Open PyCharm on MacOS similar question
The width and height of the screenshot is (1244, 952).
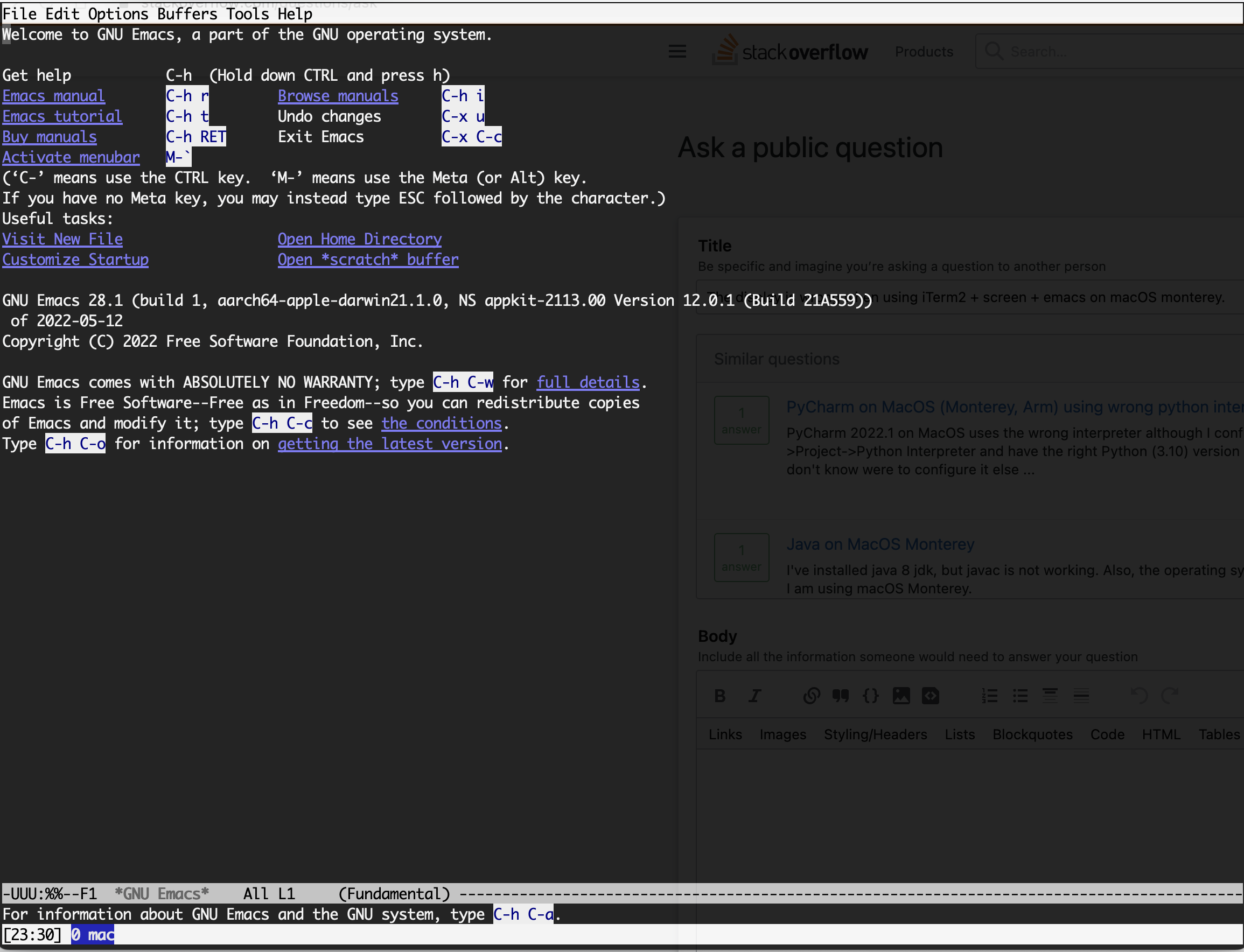(1015, 407)
